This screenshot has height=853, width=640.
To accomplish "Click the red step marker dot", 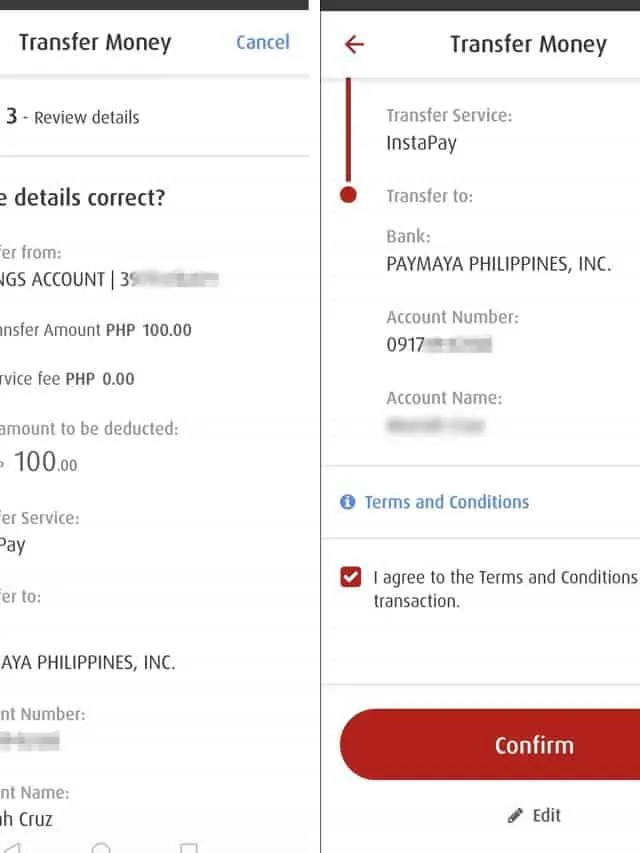I will (348, 195).
